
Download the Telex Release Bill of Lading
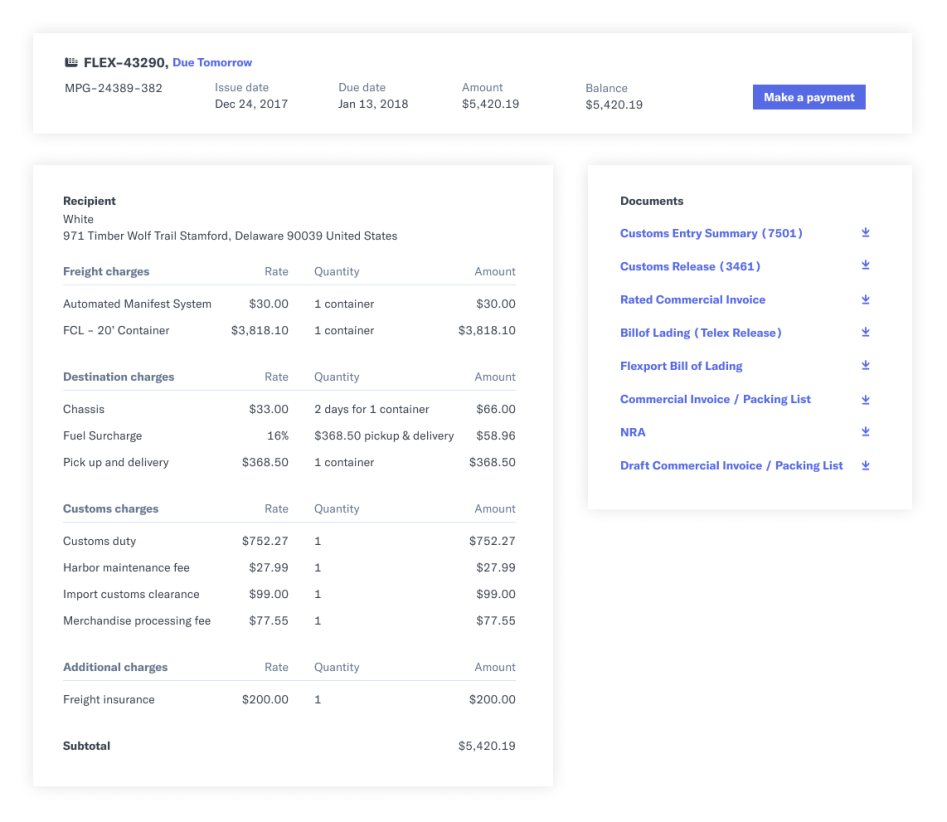pyautogui.click(x=865, y=332)
